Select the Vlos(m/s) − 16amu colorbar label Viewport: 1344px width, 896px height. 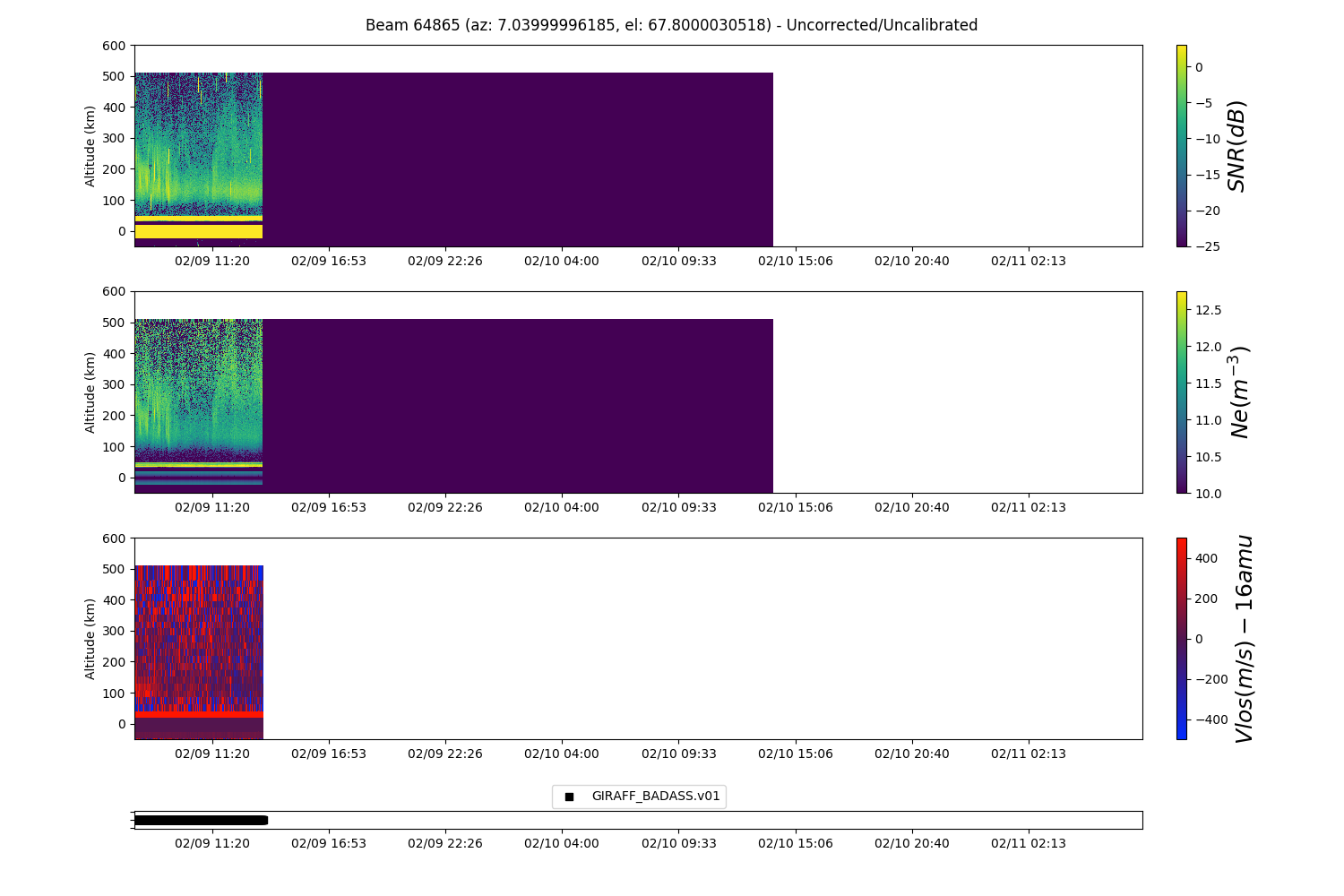[x=1243, y=638]
